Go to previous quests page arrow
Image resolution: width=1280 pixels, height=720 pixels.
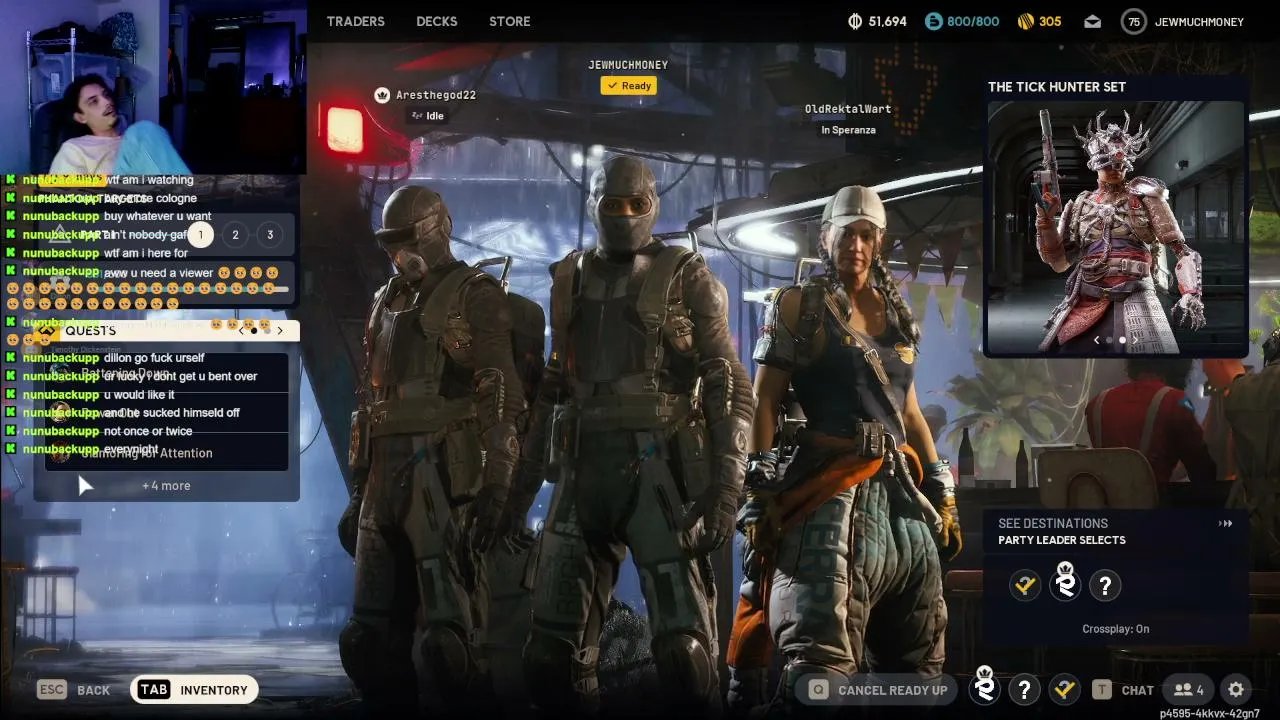click(240, 330)
